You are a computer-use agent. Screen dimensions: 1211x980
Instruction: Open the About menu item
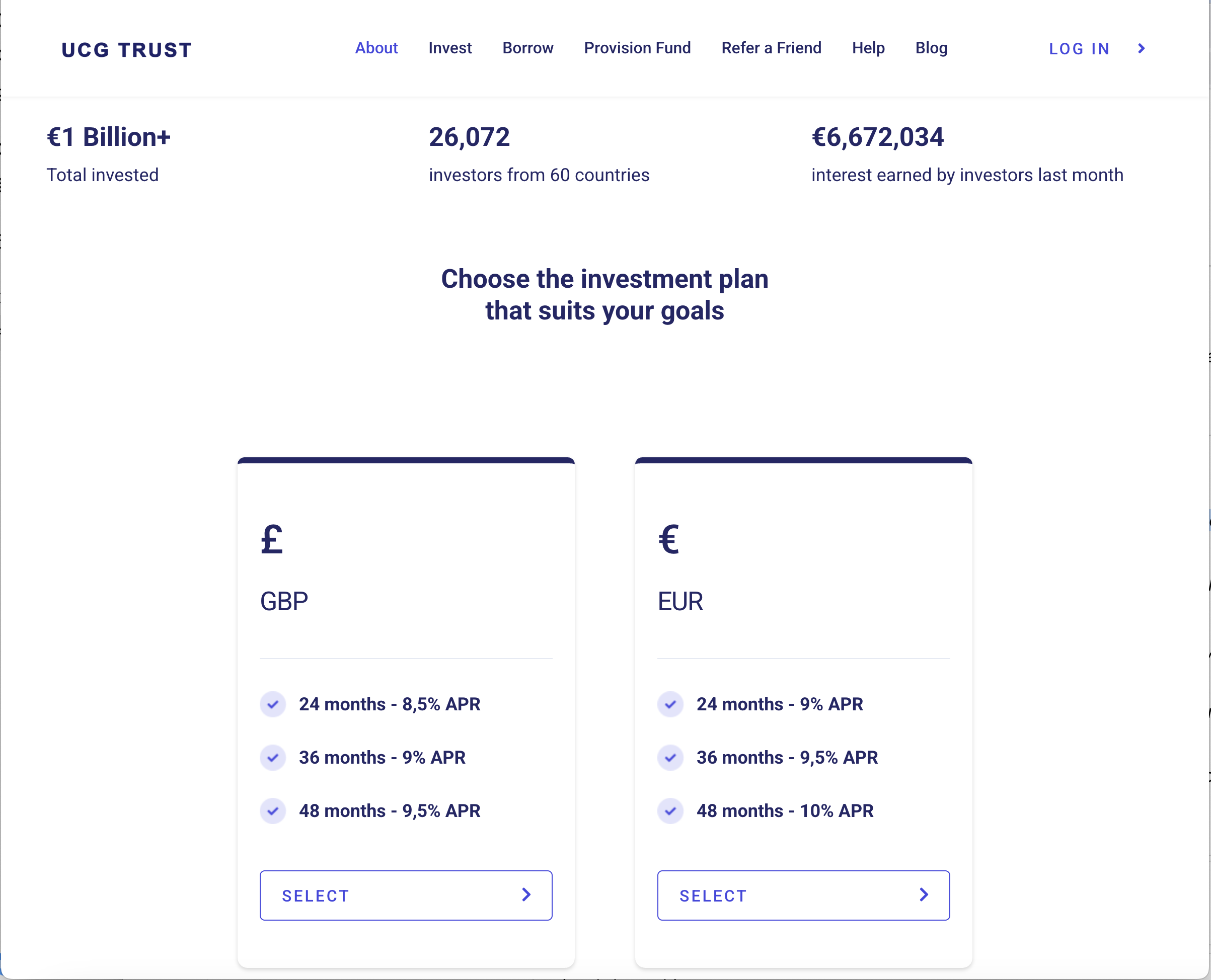376,48
